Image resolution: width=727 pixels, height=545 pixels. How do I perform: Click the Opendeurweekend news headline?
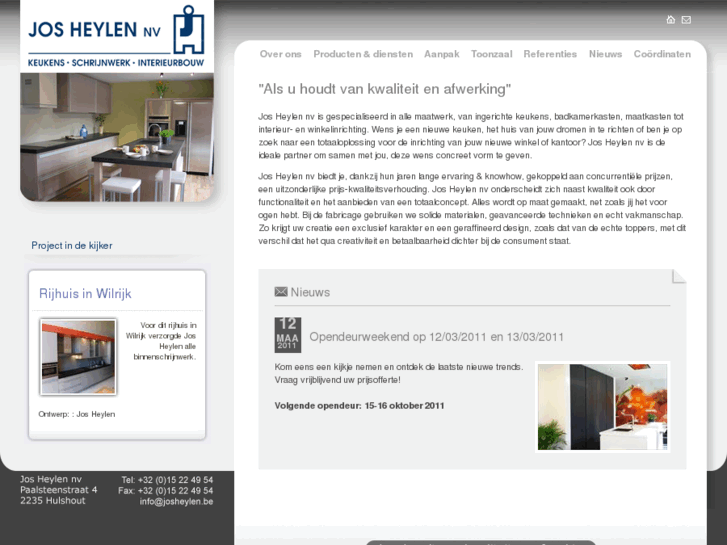pyautogui.click(x=436, y=337)
